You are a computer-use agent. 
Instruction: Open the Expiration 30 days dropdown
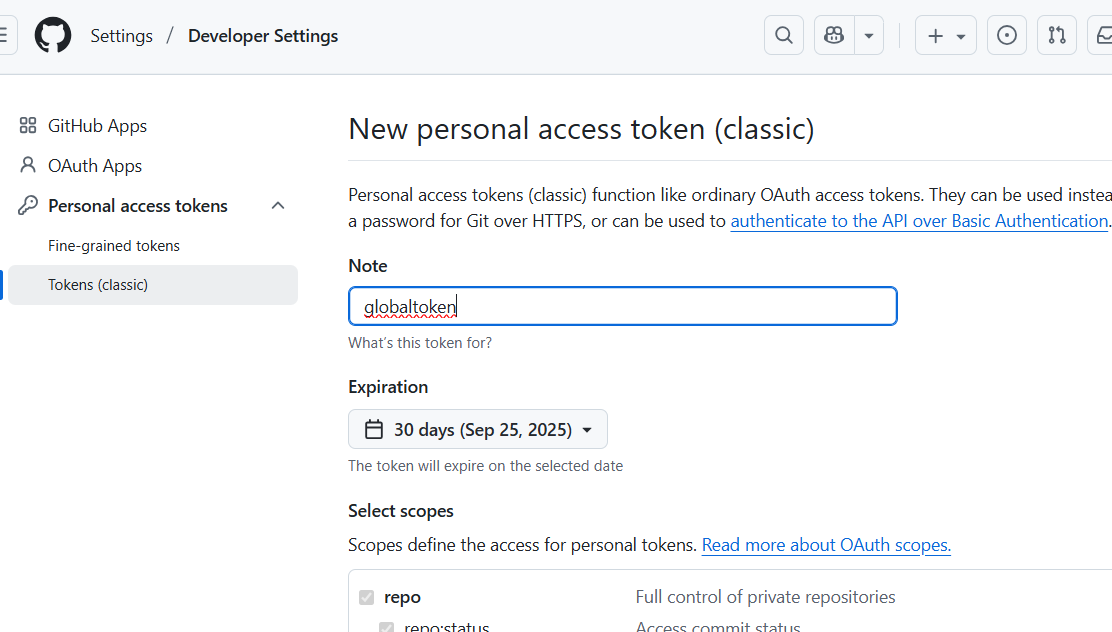pyautogui.click(x=478, y=430)
